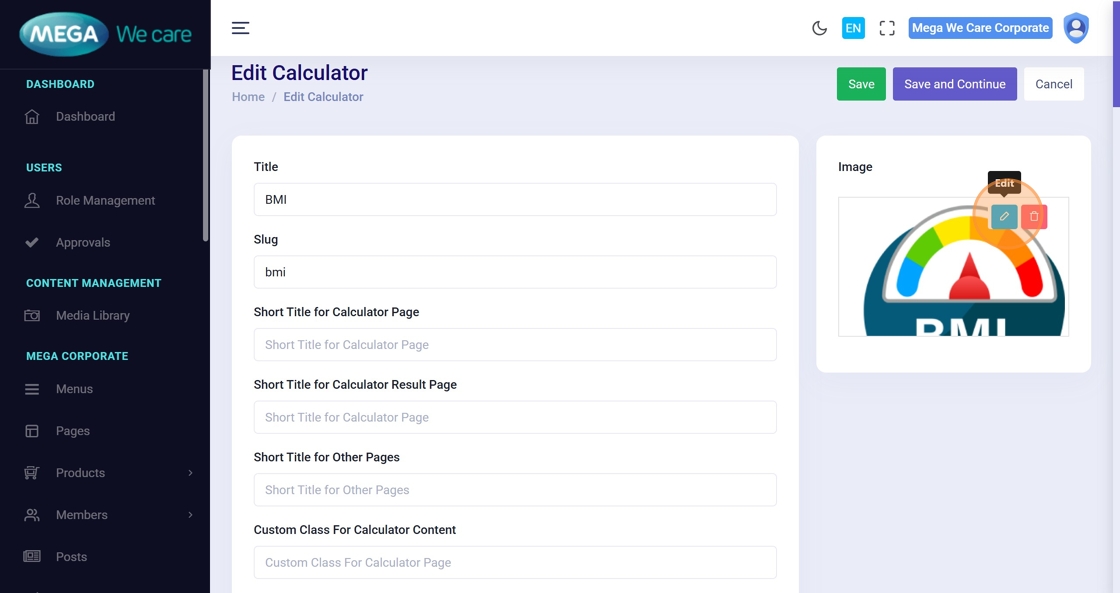
Task: Focus the Short Title for Other Pages field
Action: tap(515, 490)
